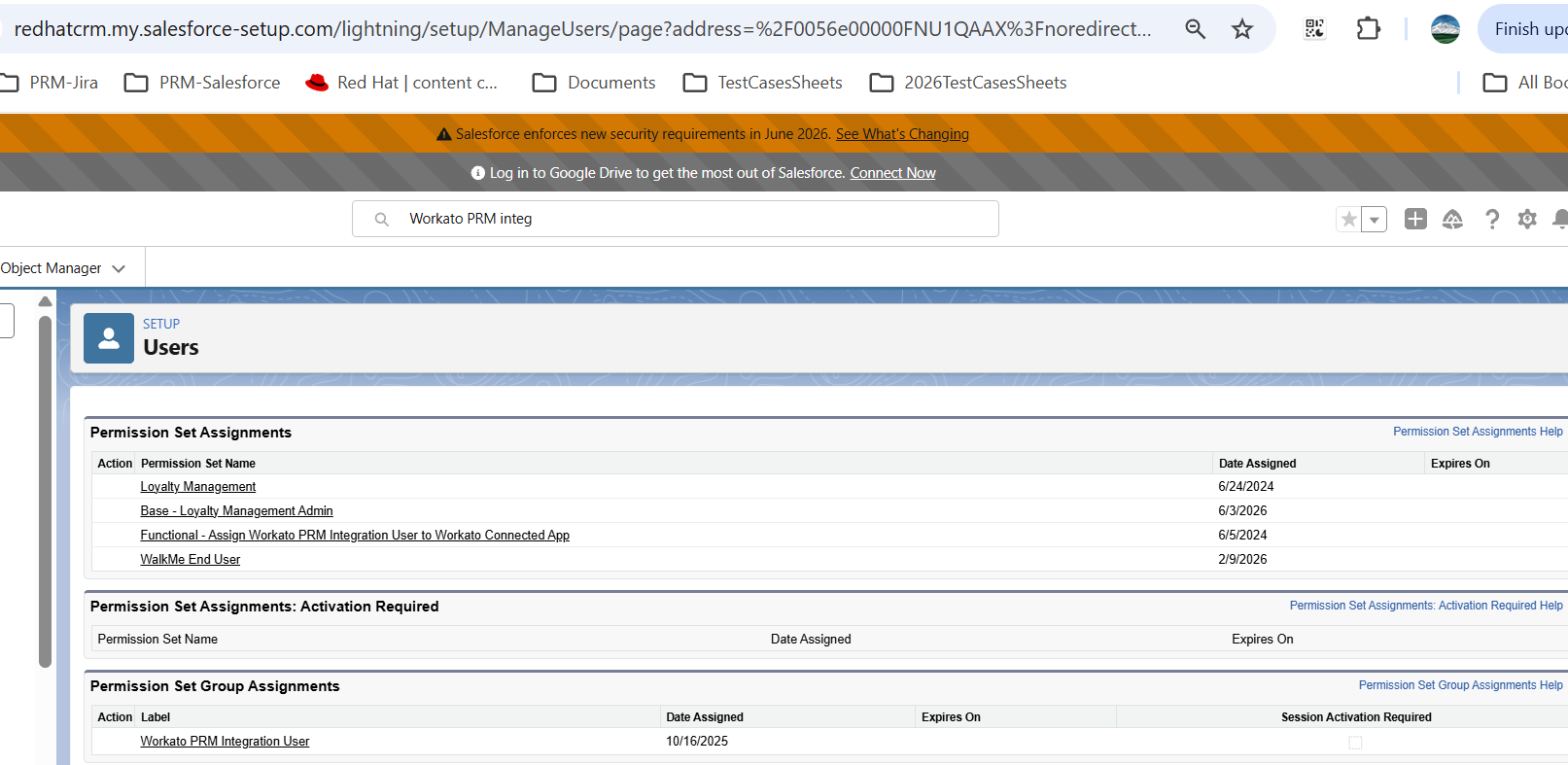This screenshot has height=765, width=1568.
Task: Open Permission Set Assignments Help link
Action: [x=1478, y=432]
